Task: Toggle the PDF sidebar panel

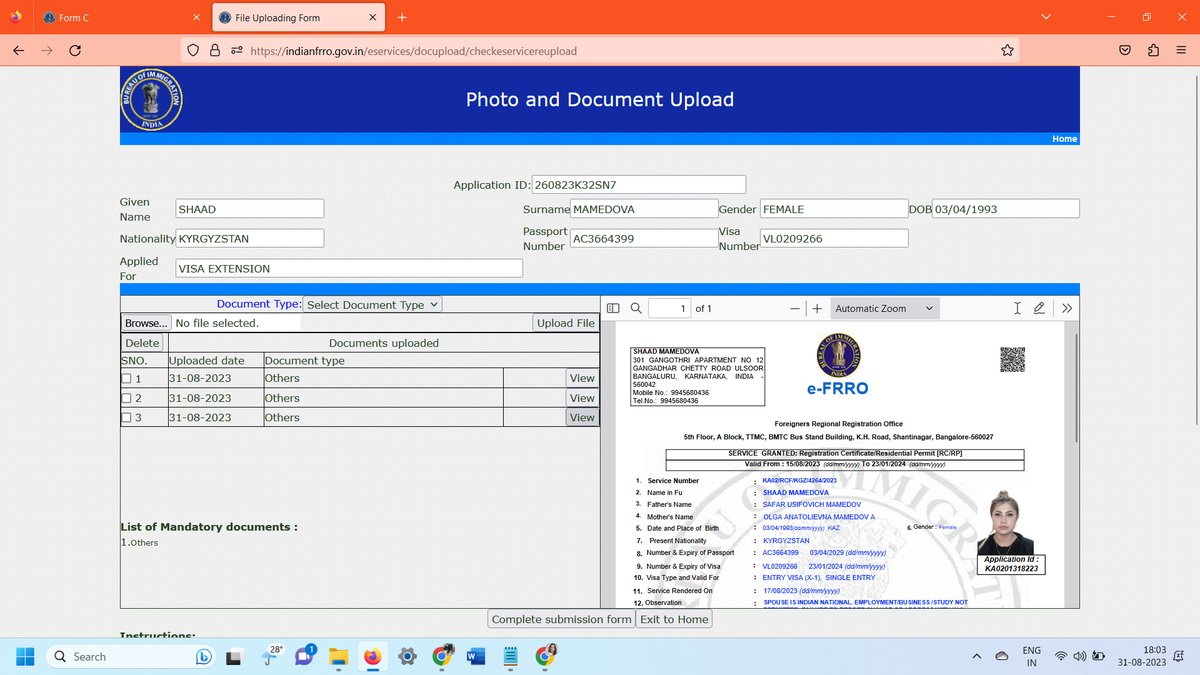Action: point(613,308)
